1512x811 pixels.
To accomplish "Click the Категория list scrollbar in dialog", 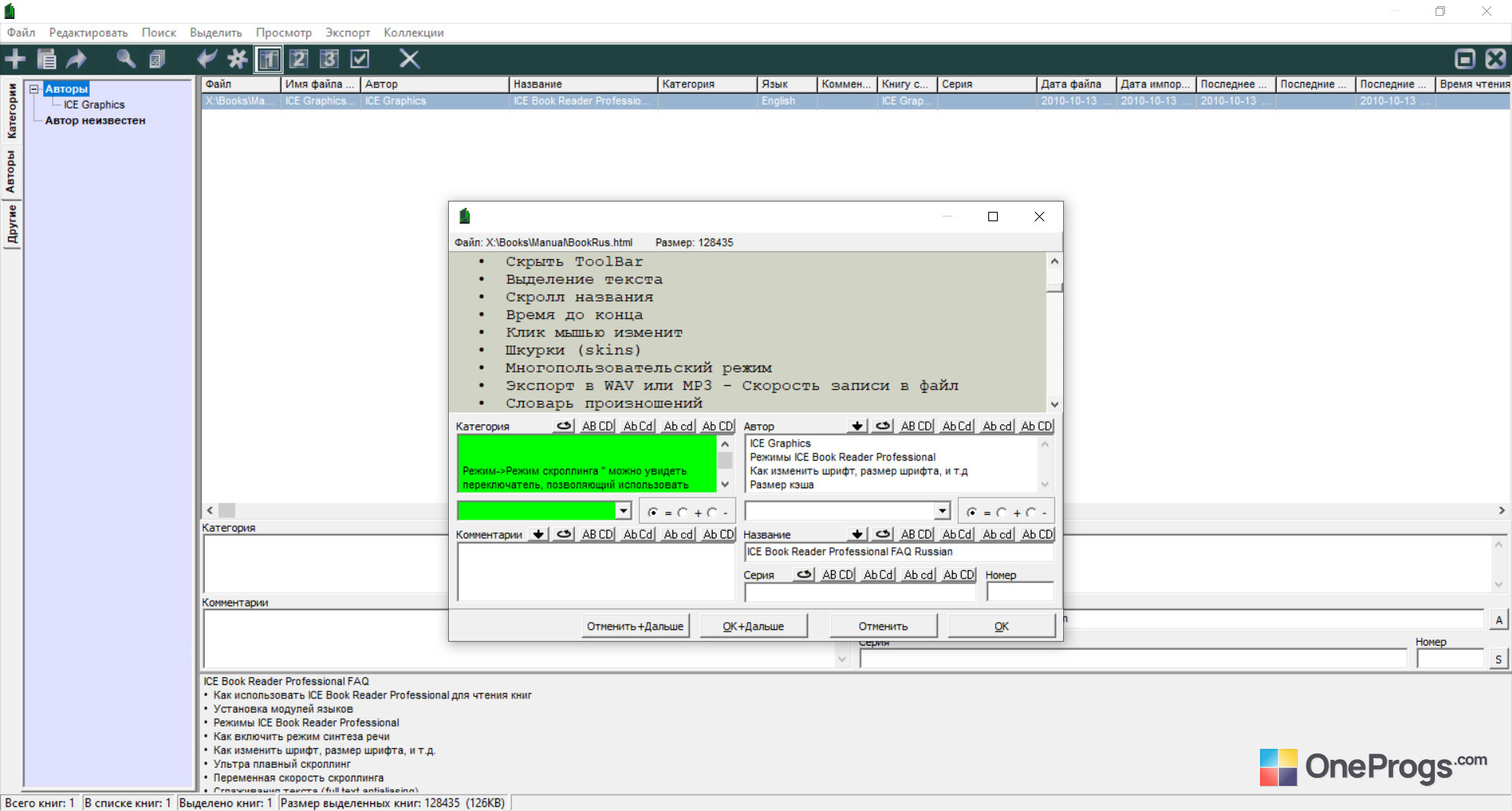I will pyautogui.click(x=725, y=464).
